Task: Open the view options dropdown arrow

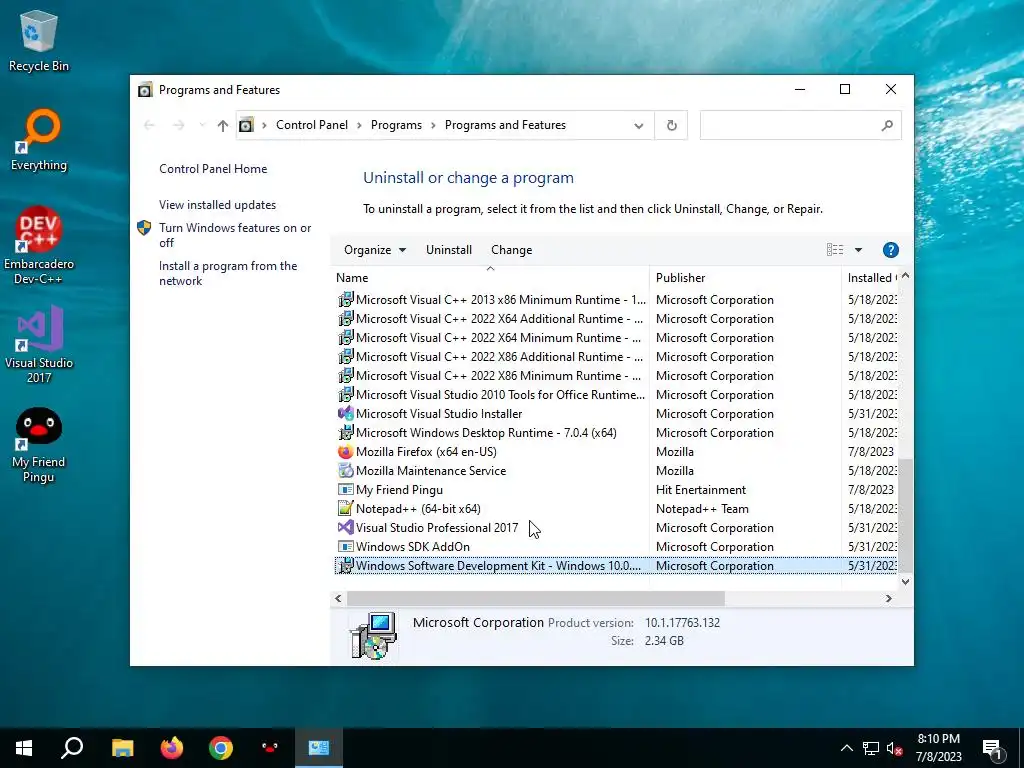Action: [x=858, y=250]
